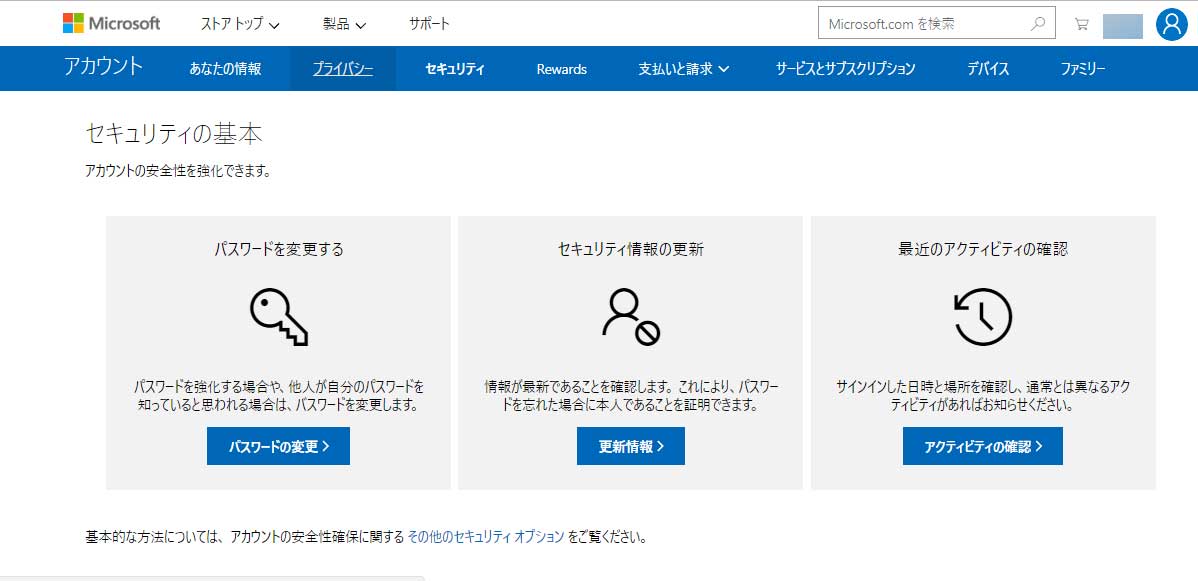Open the shopping cart icon

[x=1081, y=24]
